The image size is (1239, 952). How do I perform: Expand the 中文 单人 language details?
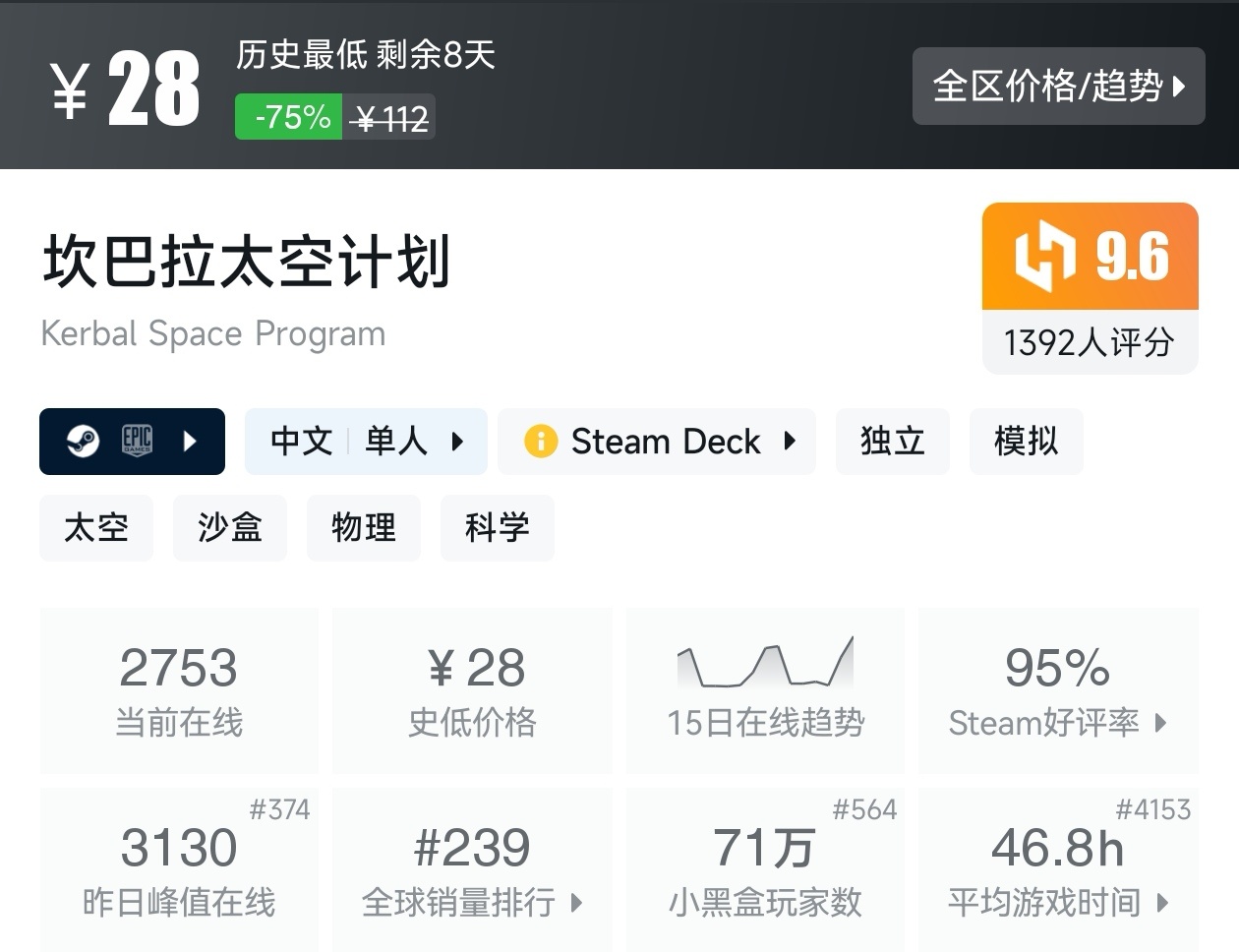click(x=366, y=442)
